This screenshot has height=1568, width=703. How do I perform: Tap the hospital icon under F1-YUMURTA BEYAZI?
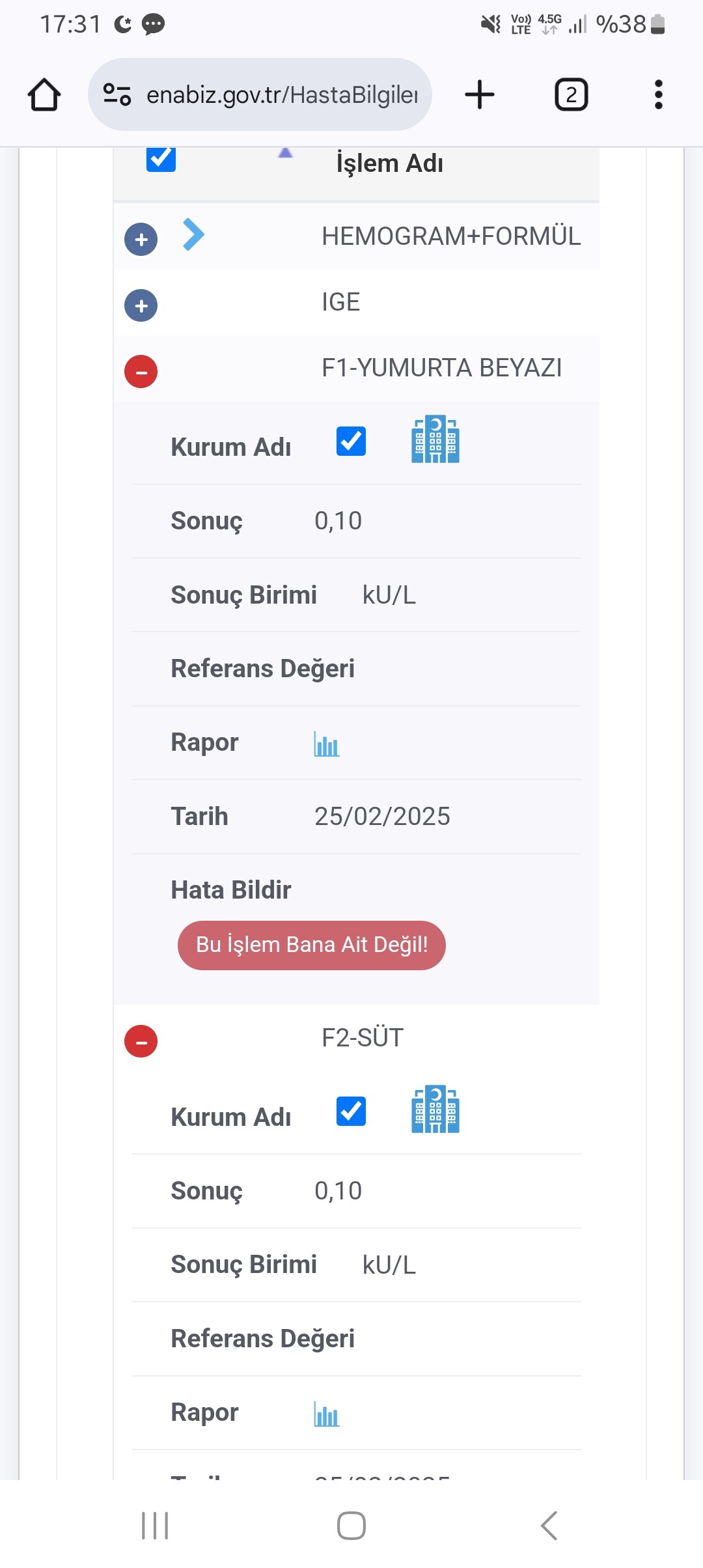[435, 440]
